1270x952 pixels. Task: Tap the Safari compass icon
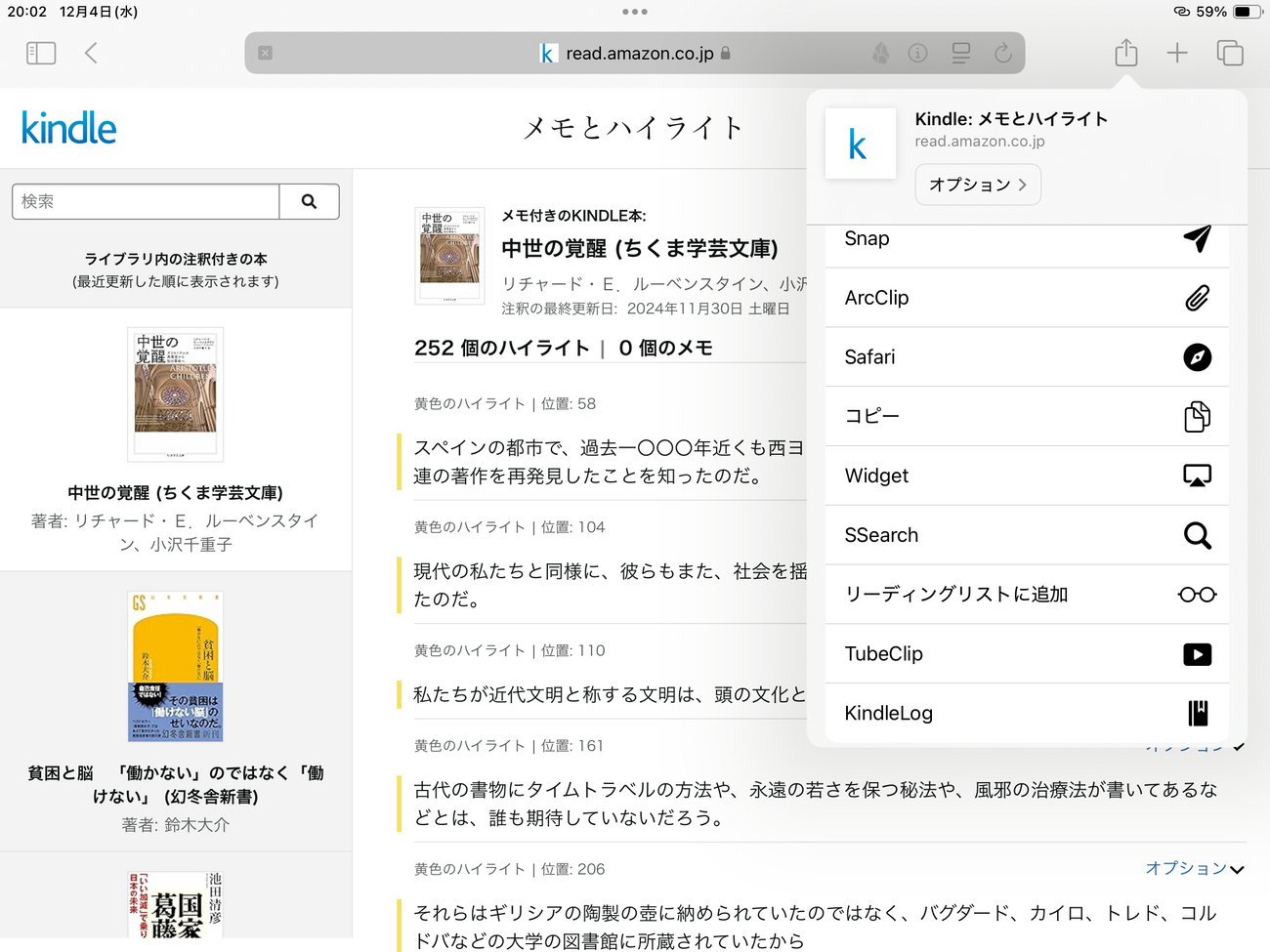coord(1197,357)
